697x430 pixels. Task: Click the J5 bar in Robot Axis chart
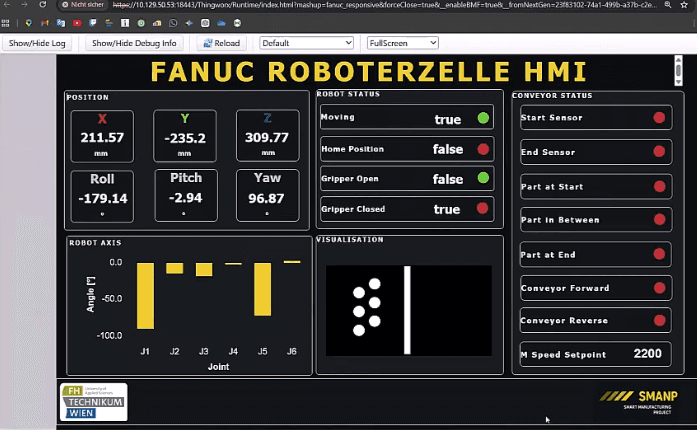click(262, 289)
